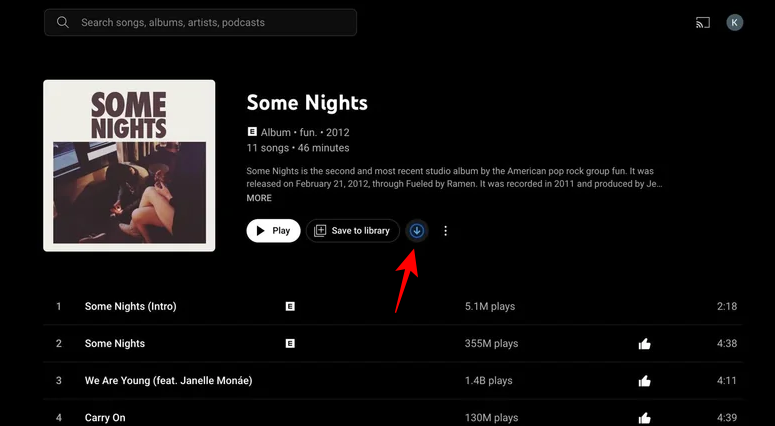Toggle like on Carry On track
The width and height of the screenshot is (775, 426).
click(x=644, y=418)
